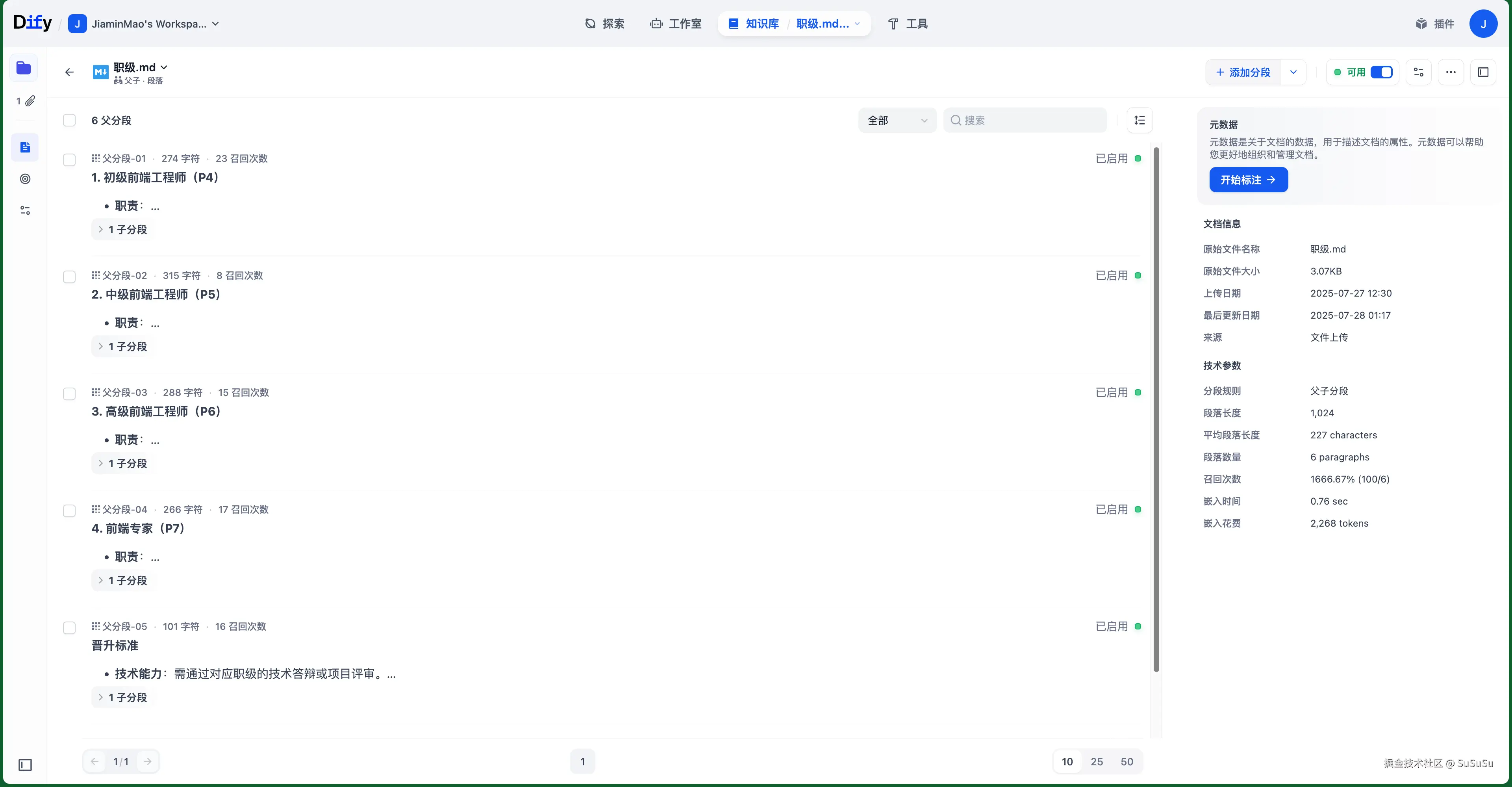Viewport: 1512px width, 787px height.
Task: Disable the 可用 document switch
Action: point(1381,72)
